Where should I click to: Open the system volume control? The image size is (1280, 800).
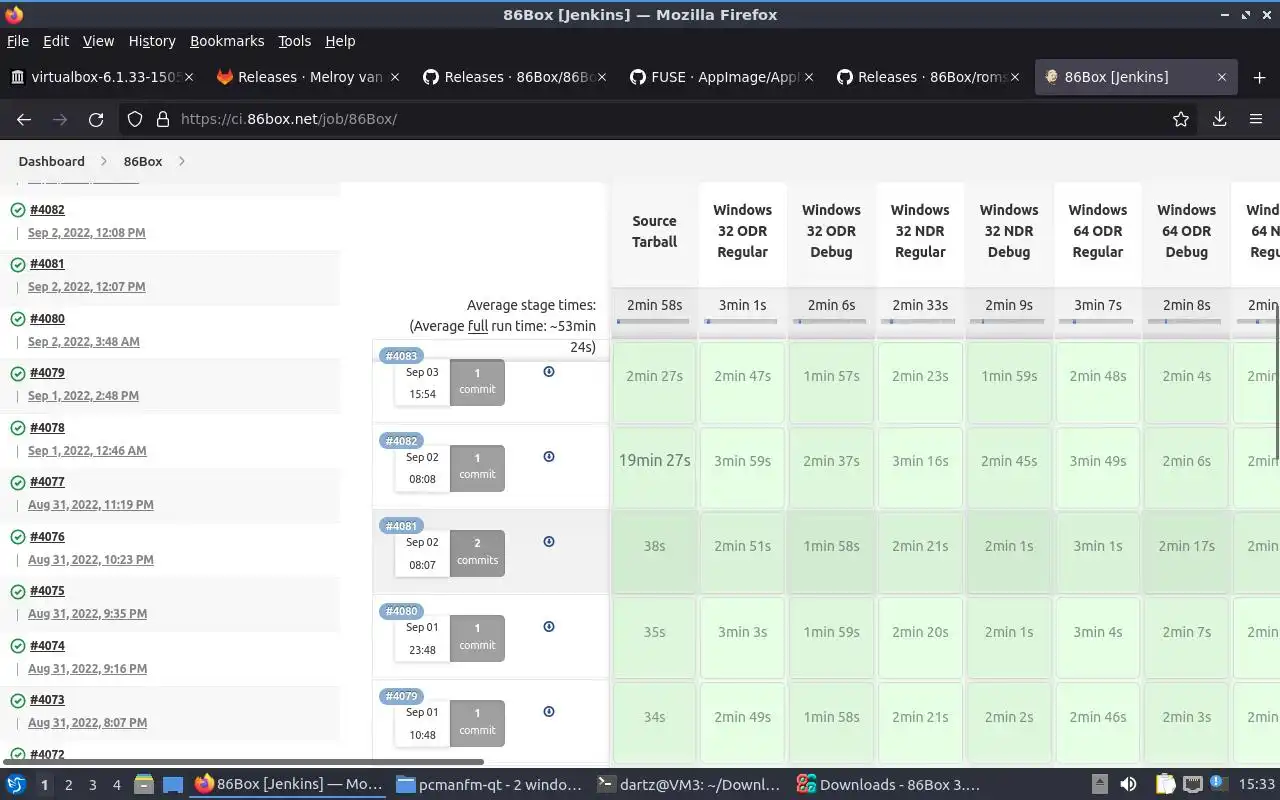click(x=1129, y=785)
